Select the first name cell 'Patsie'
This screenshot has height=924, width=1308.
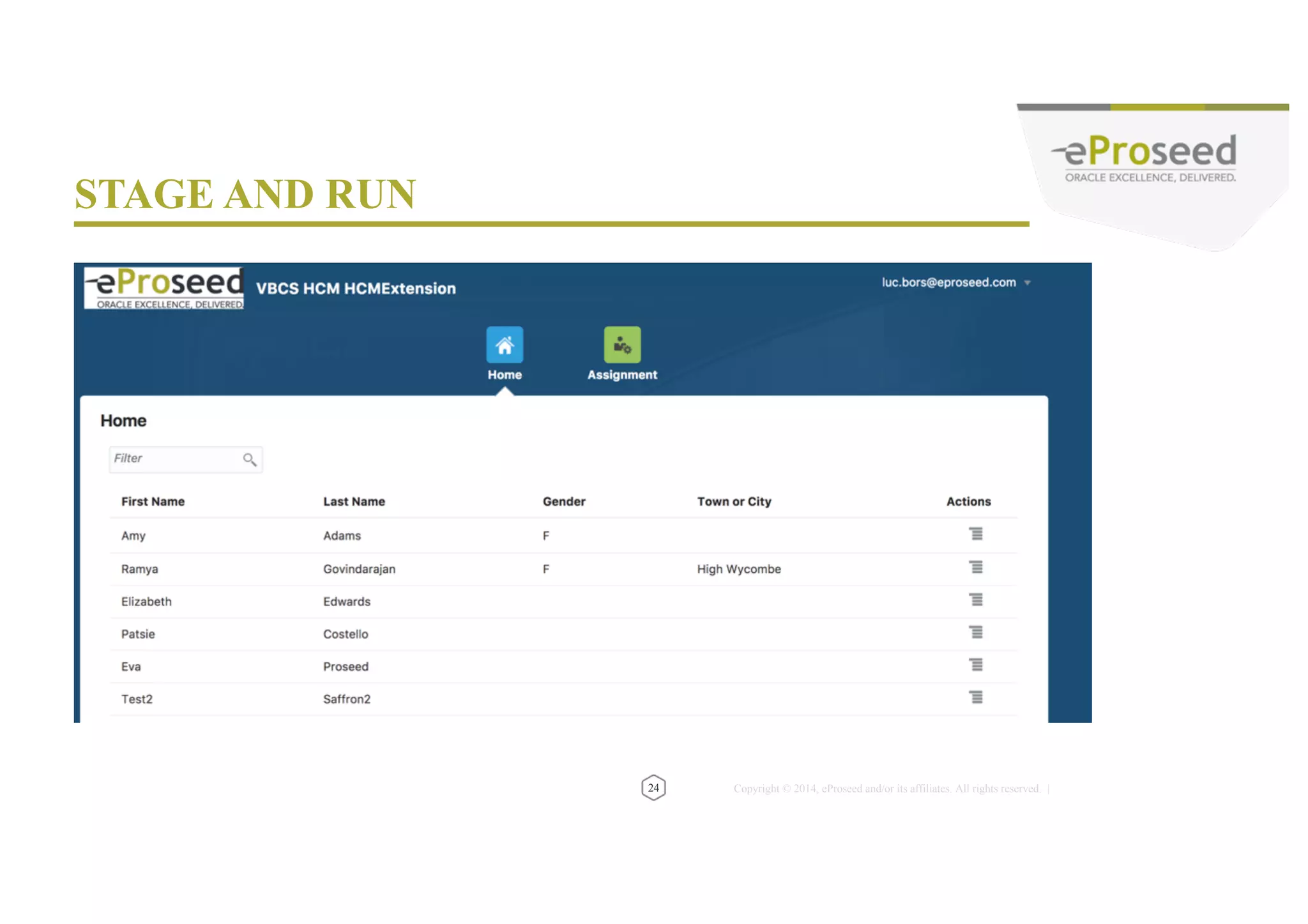138,634
